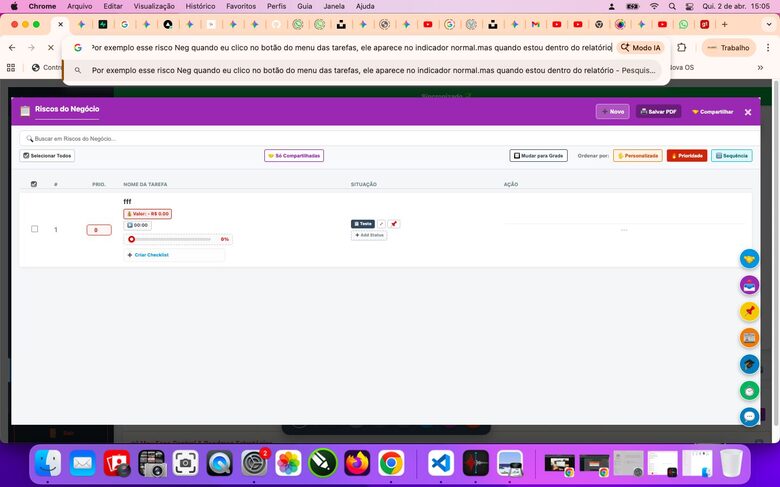The image size is (780, 487).
Task: Open the graduation cap floating button
Action: point(749,364)
